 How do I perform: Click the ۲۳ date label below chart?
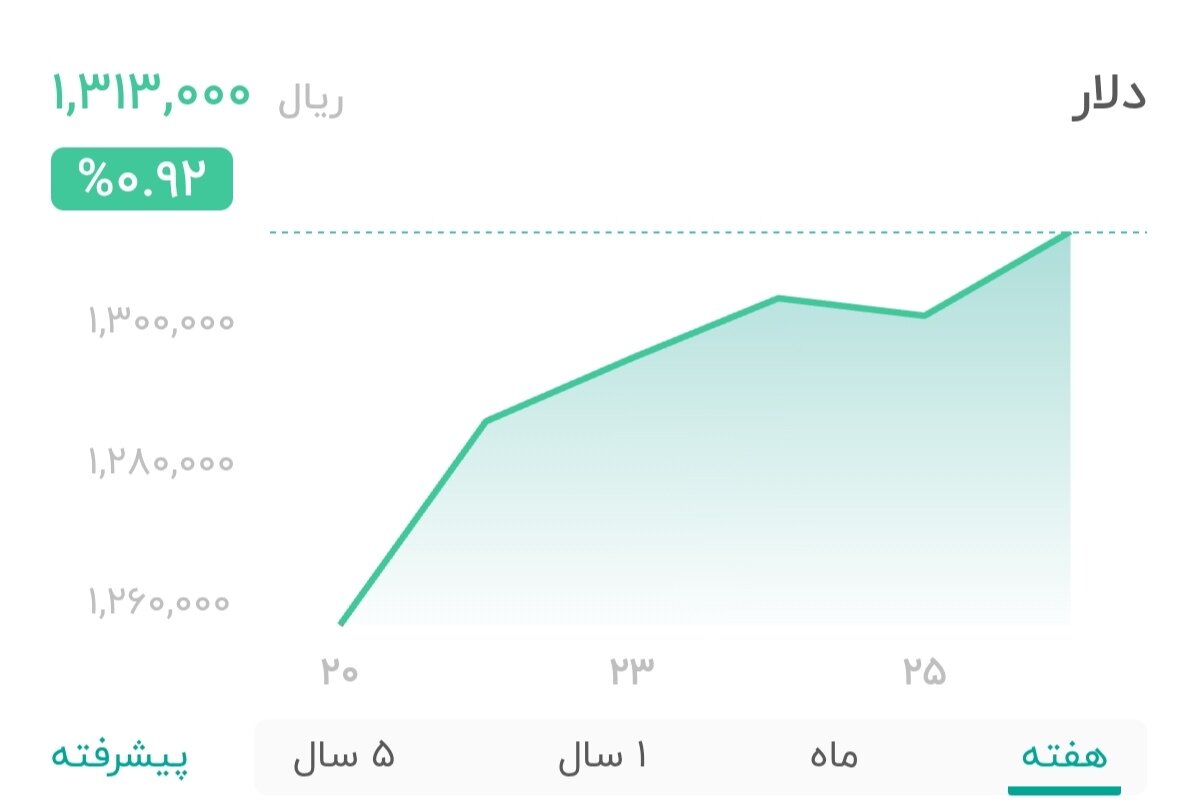coord(632,673)
